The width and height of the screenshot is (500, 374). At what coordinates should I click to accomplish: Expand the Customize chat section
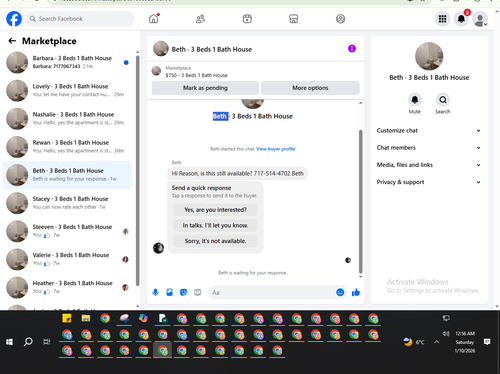[429, 131]
